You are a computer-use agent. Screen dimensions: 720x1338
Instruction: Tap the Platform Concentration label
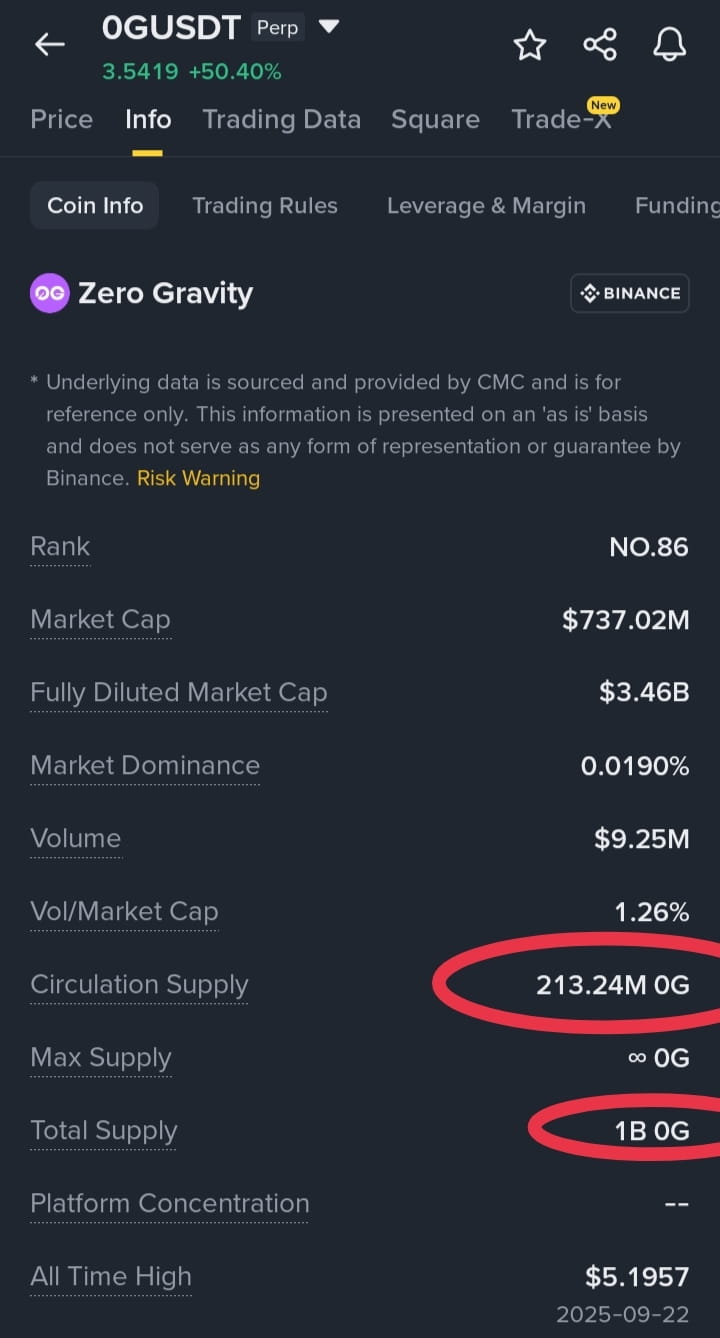click(x=170, y=1204)
